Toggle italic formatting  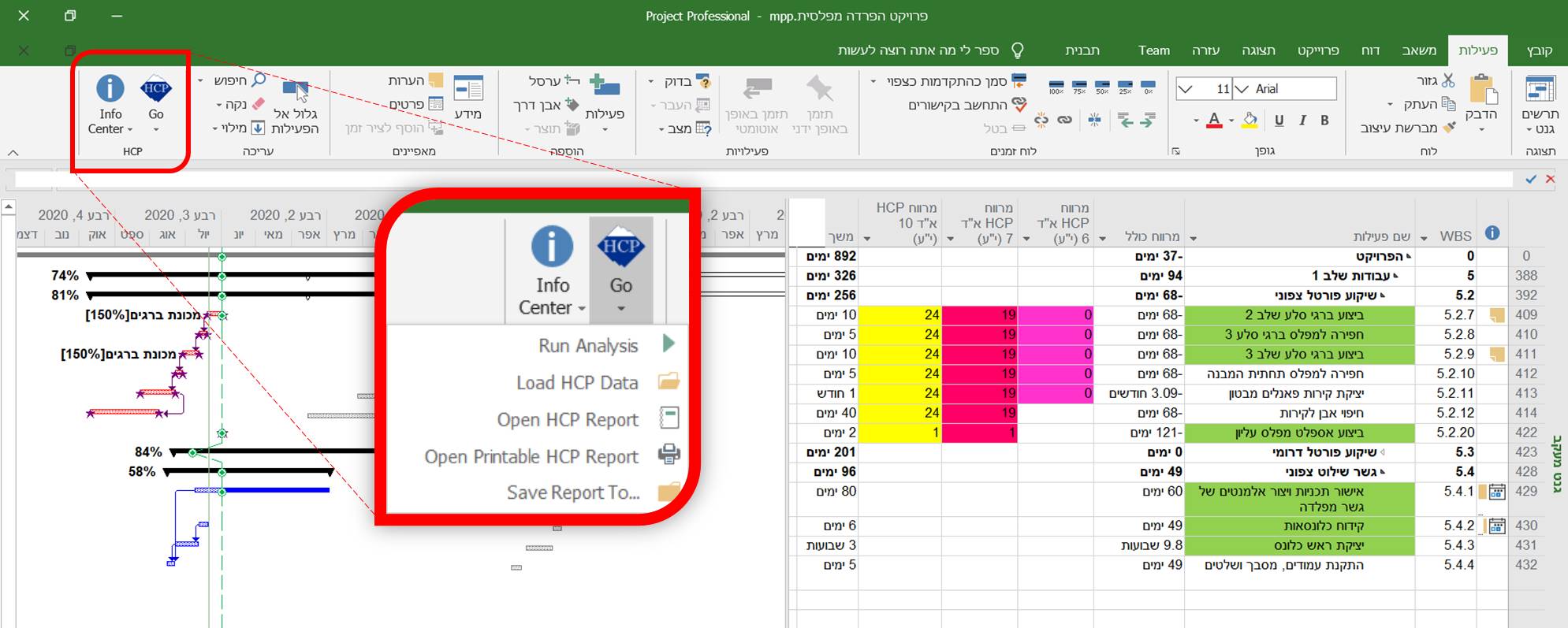(1302, 121)
